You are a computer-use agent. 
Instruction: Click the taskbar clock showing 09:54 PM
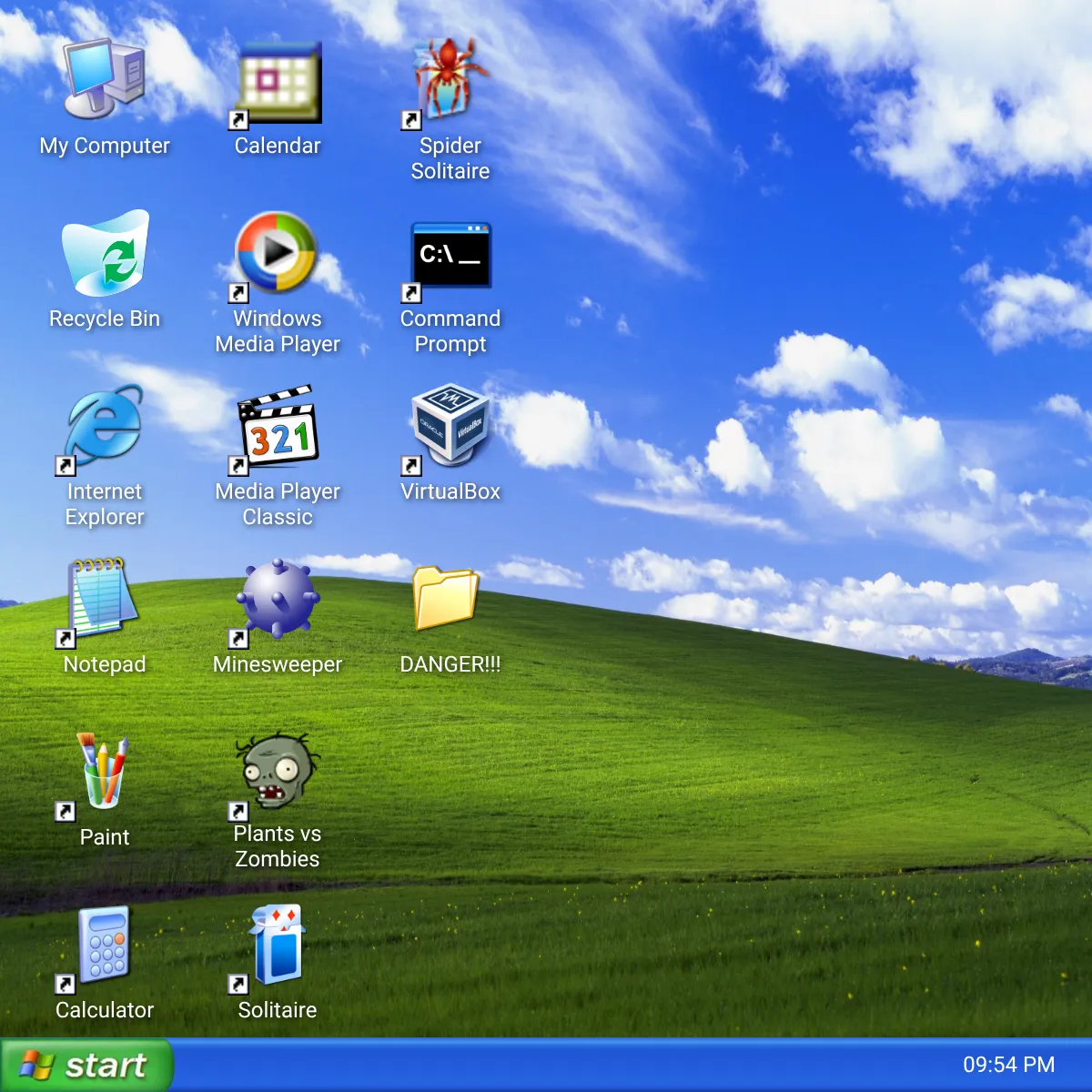click(x=1008, y=1065)
